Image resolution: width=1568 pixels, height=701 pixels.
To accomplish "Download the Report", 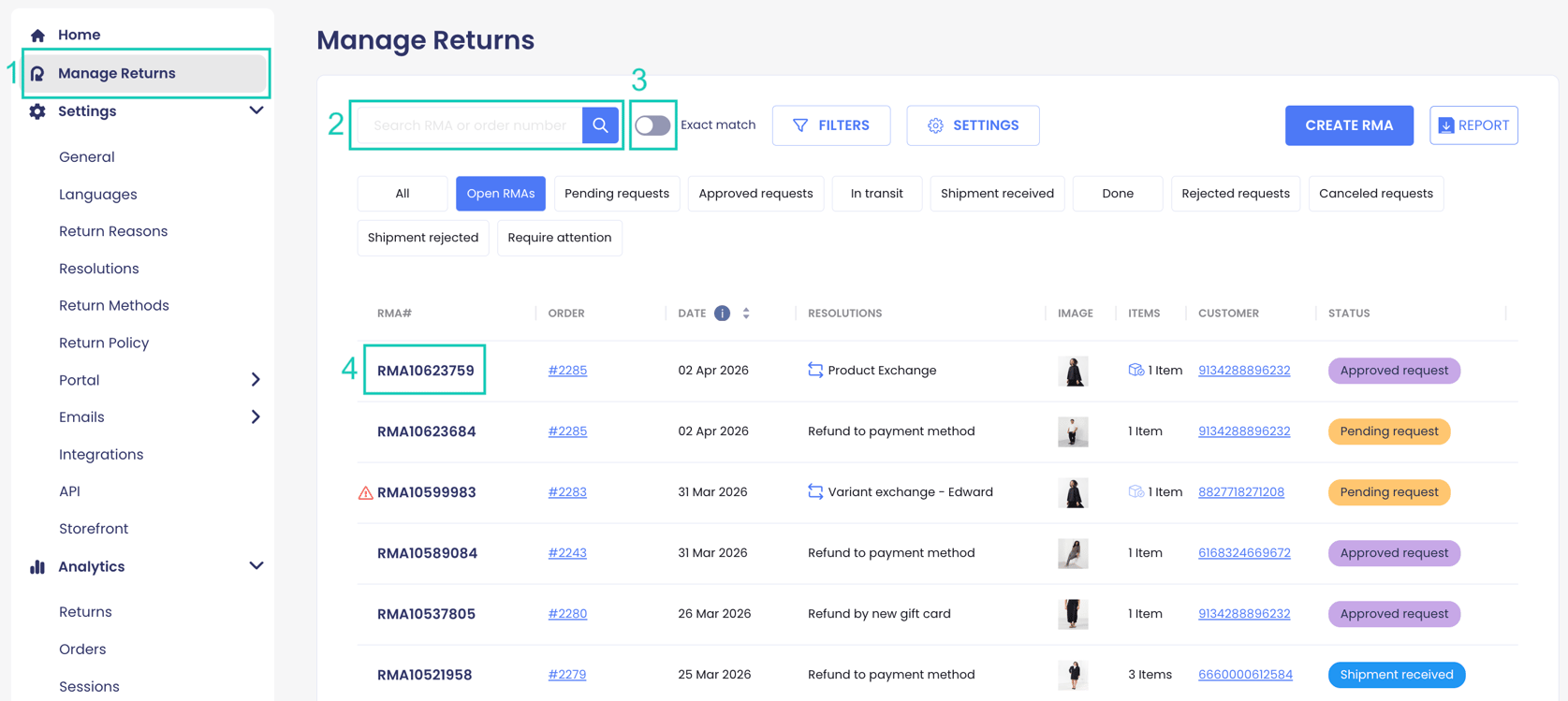I will coord(1473,125).
